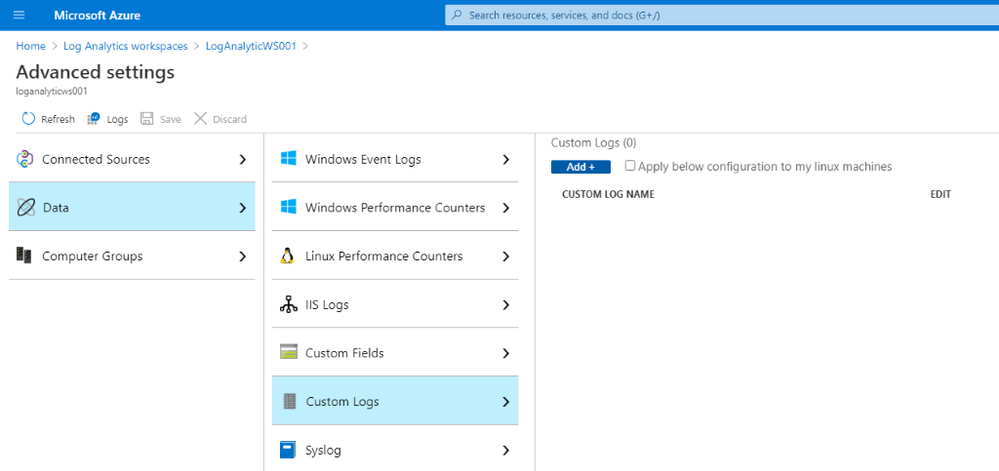
Task: Expand Custom Fields chevron
Action: 506,353
